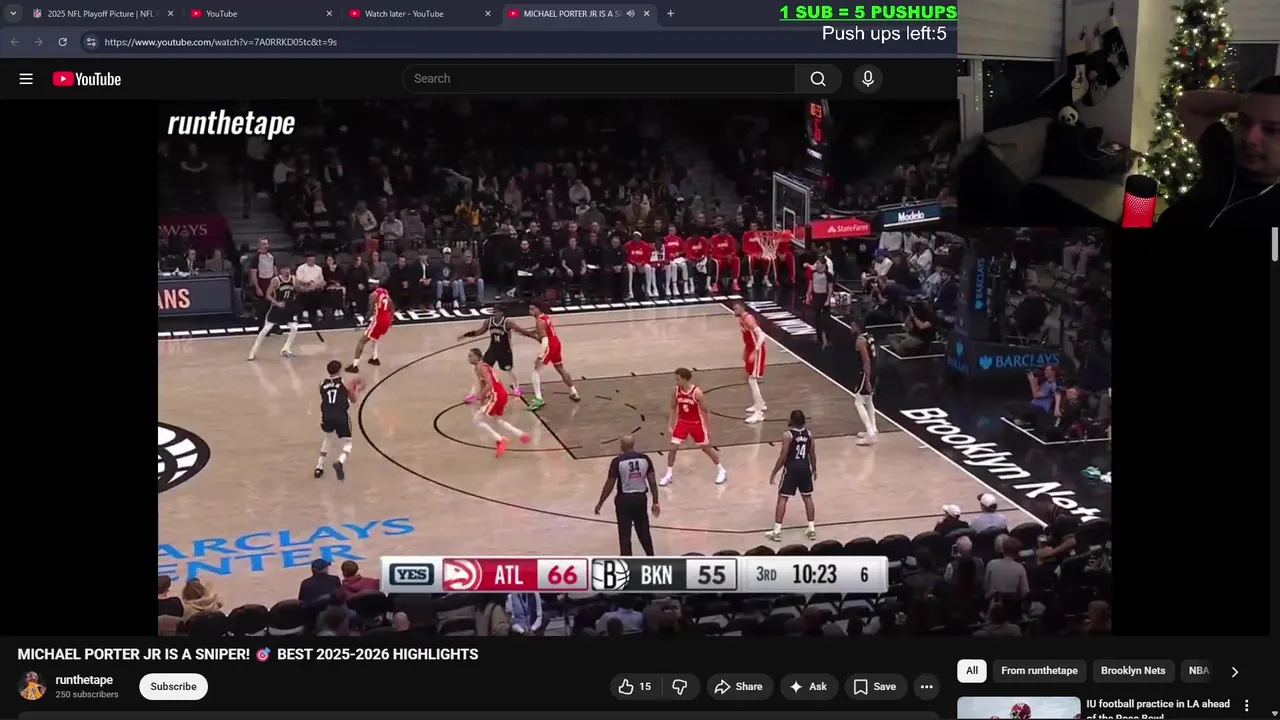1280x720 pixels.
Task: Click the YouTube logo home link
Action: click(87, 79)
